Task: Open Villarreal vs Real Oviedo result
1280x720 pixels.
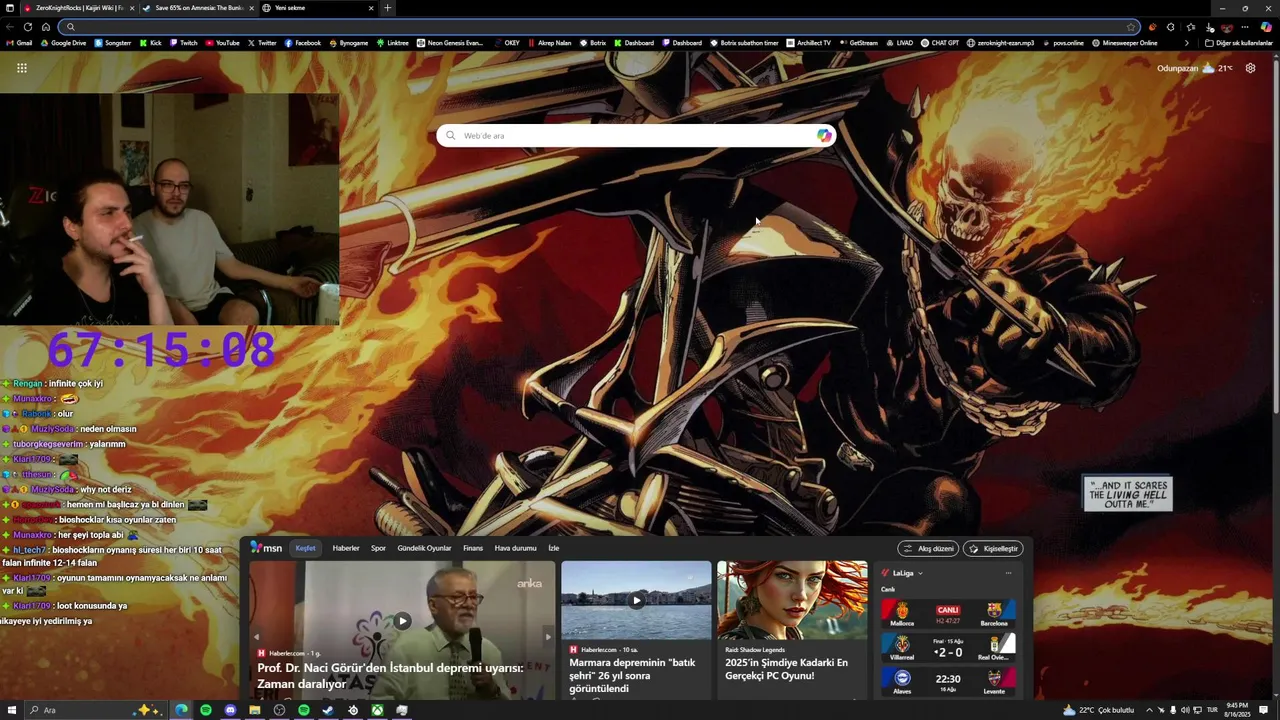Action: pyautogui.click(x=948, y=646)
